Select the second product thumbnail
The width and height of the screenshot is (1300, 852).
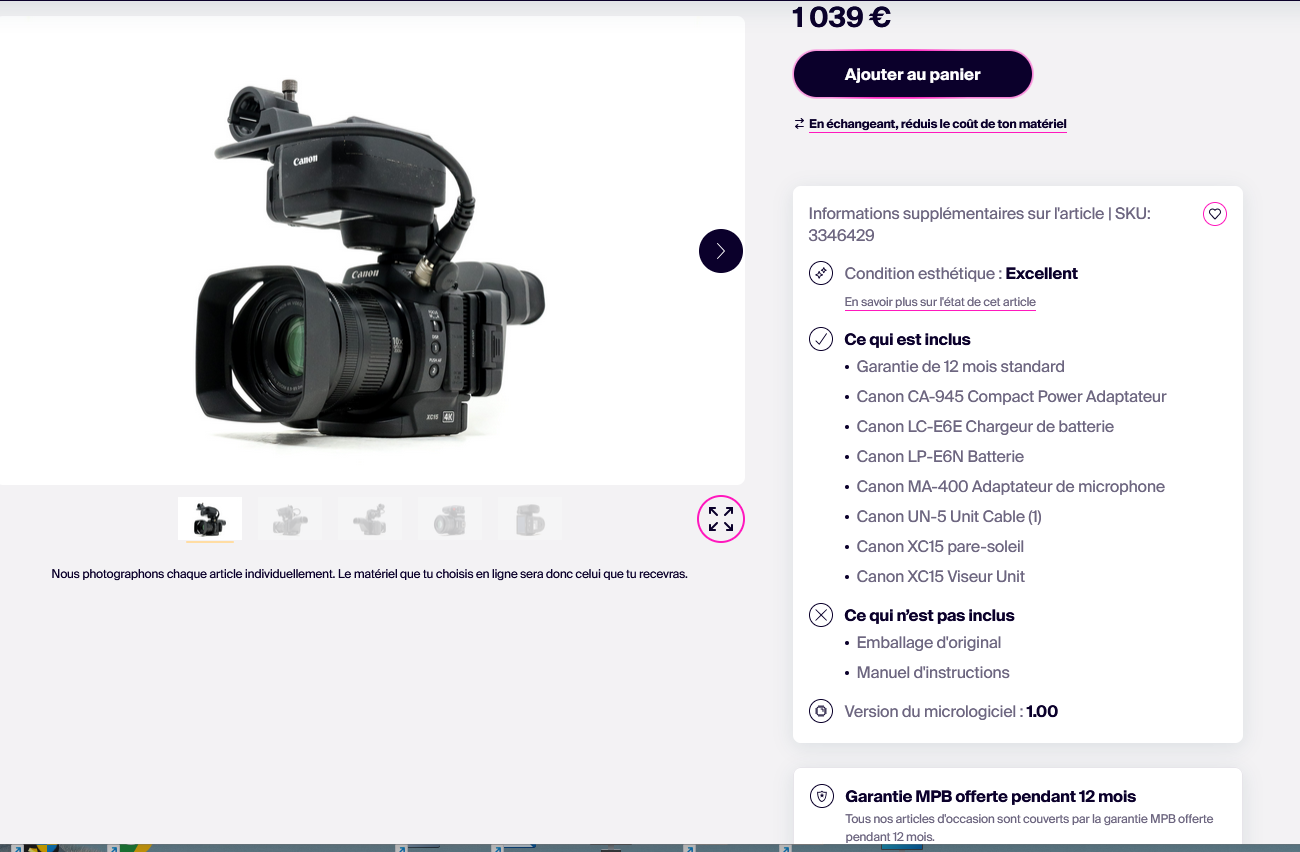point(290,519)
